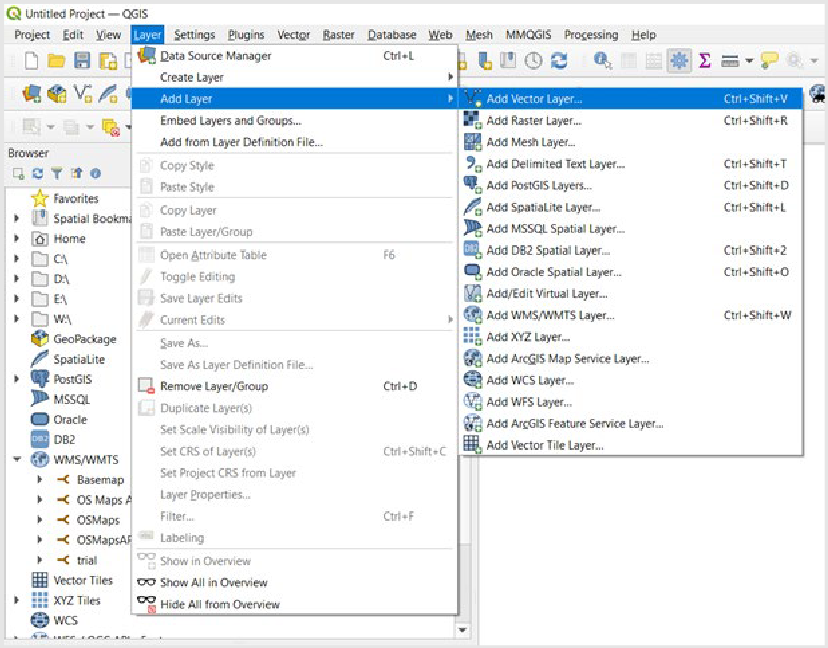The height and width of the screenshot is (648, 828).
Task: Select Add XYZ Layer option
Action: tap(632, 337)
